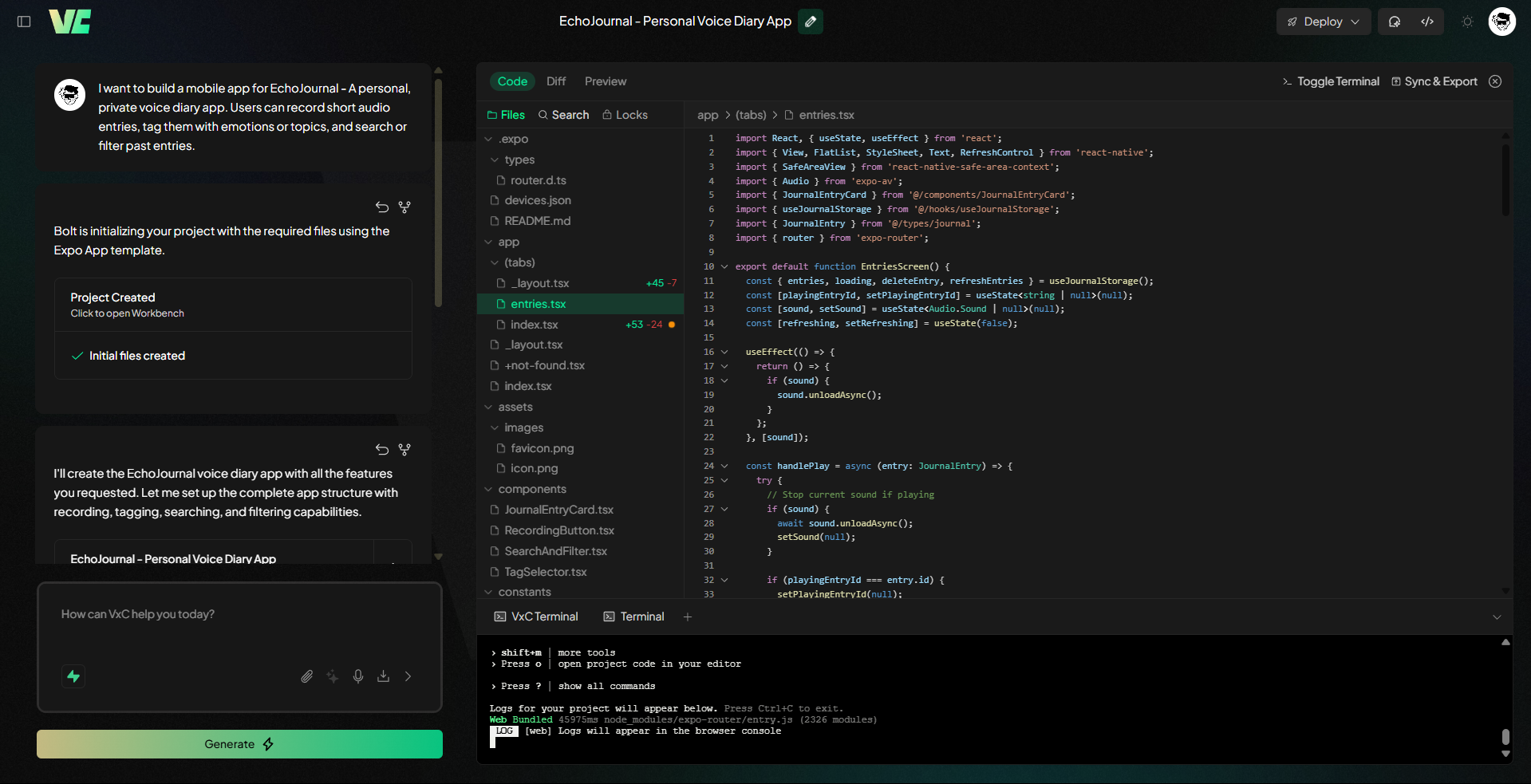This screenshot has height=784, width=1531.
Task: Click the support headset icon
Action: pos(1395,22)
